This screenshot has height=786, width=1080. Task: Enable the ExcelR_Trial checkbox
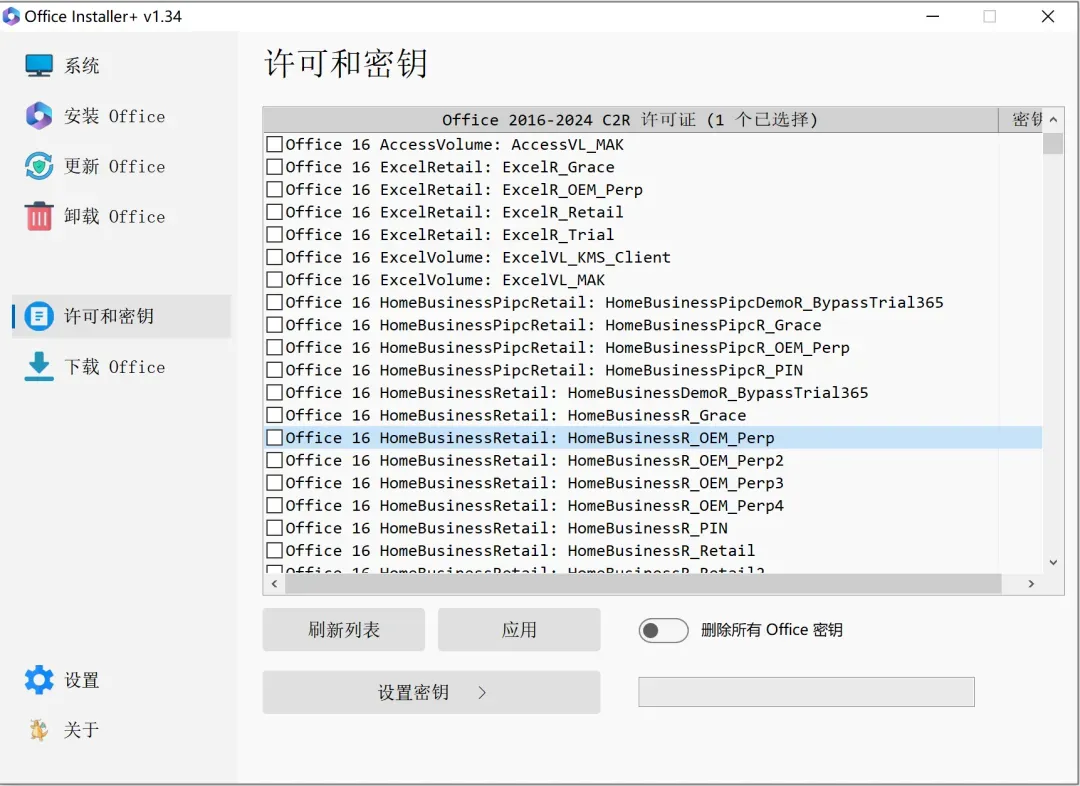click(x=274, y=234)
